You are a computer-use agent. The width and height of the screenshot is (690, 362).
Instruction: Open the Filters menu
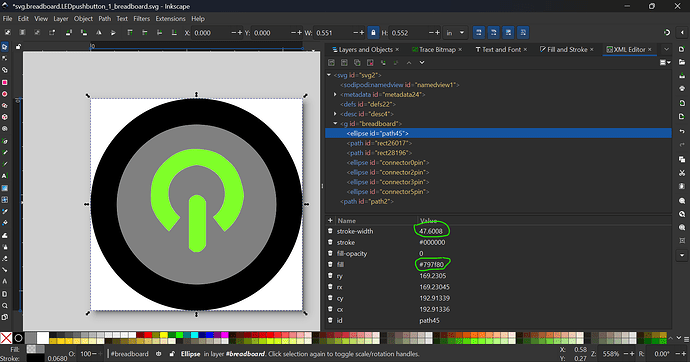click(x=141, y=18)
